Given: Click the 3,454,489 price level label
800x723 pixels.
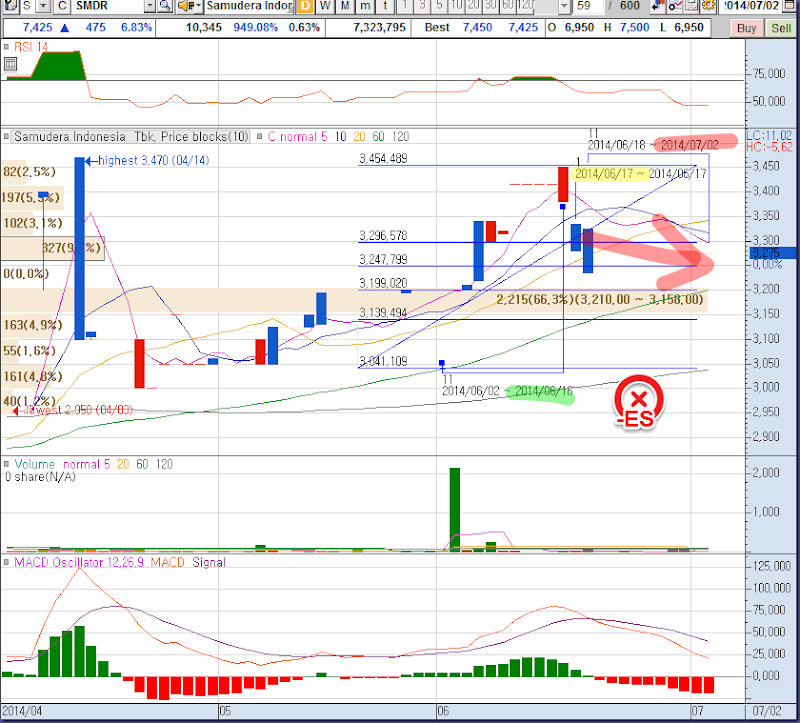Looking at the screenshot, I should (383, 159).
